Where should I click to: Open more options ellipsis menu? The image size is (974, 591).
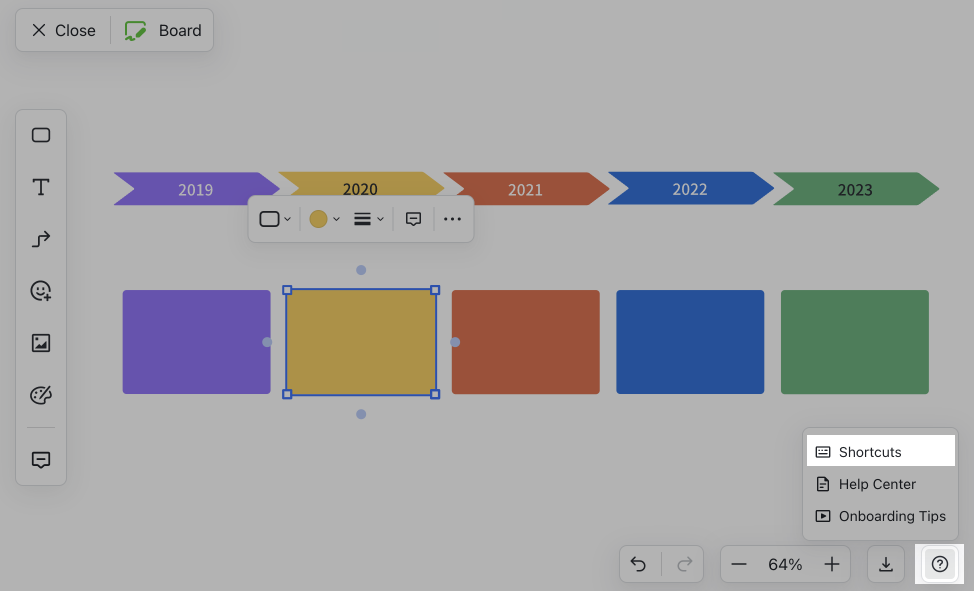(x=452, y=219)
